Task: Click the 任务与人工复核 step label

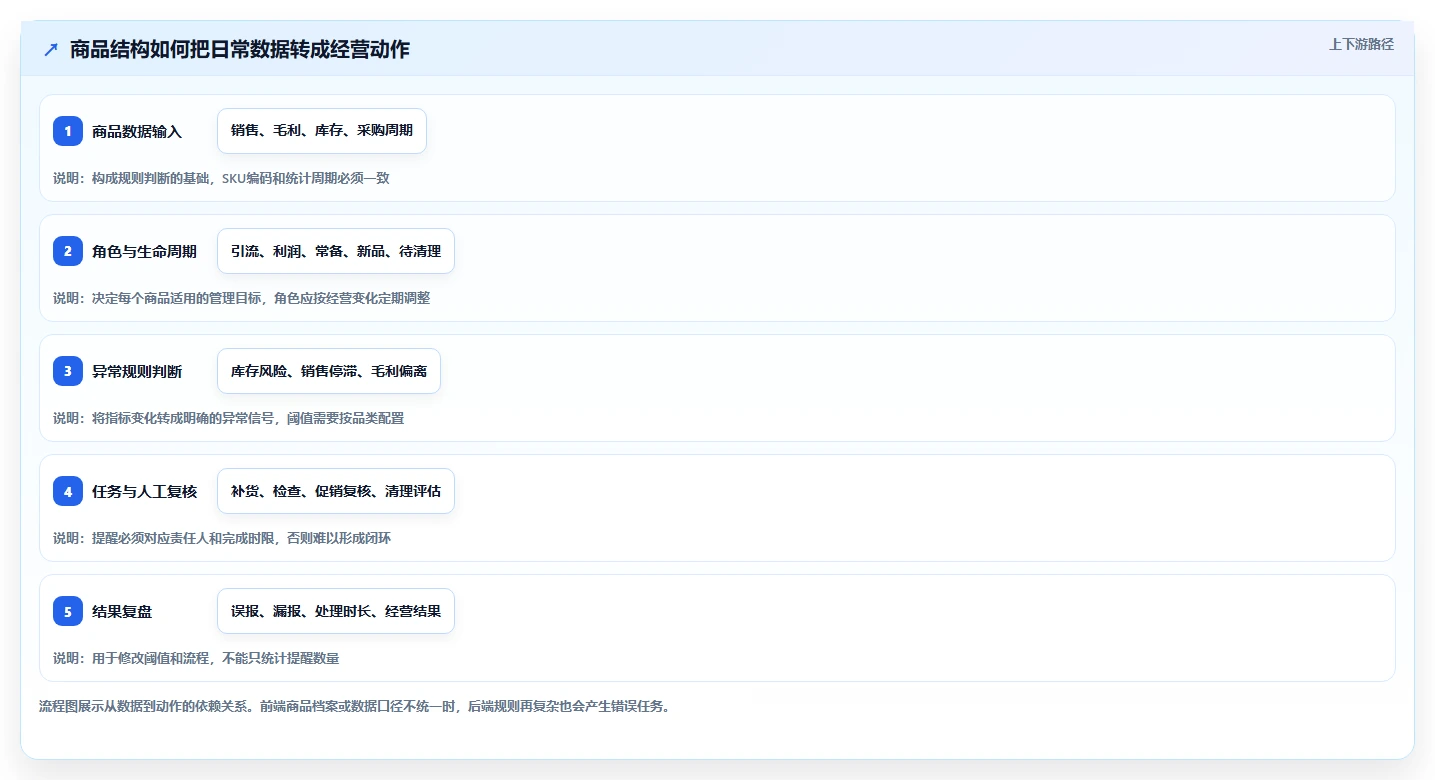Action: [x=144, y=491]
